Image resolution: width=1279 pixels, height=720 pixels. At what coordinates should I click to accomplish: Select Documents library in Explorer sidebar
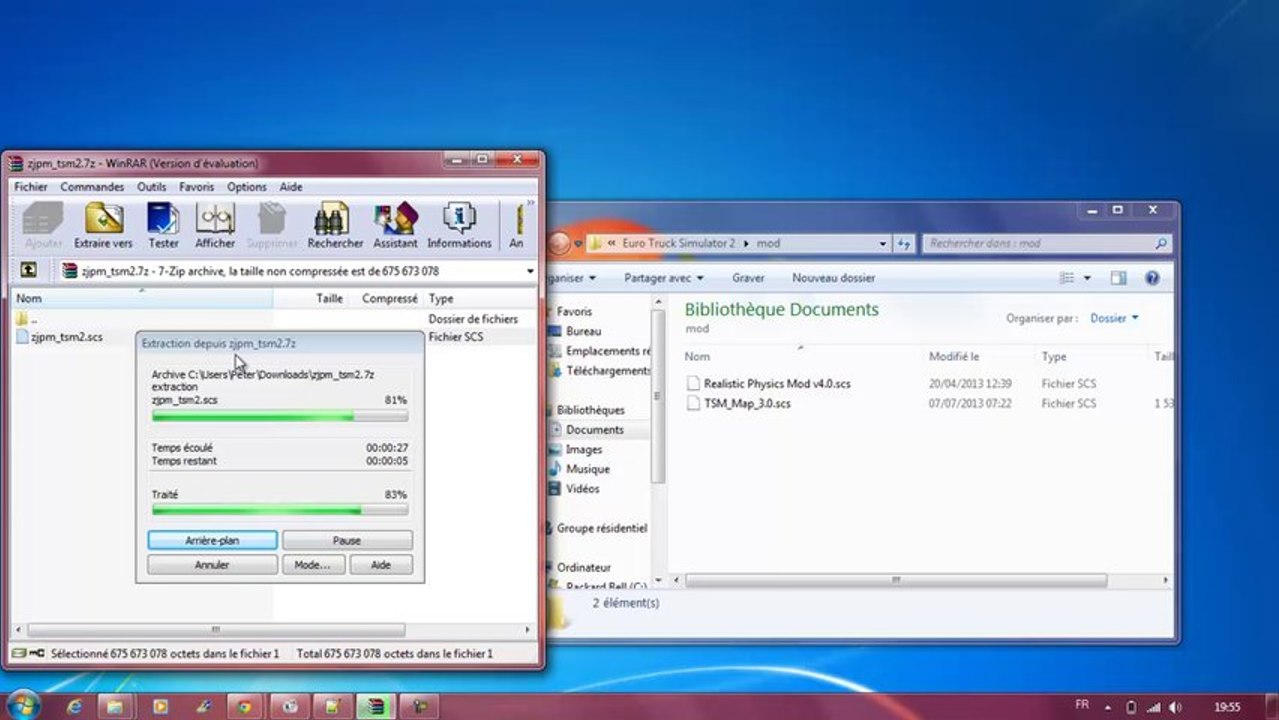(x=594, y=429)
